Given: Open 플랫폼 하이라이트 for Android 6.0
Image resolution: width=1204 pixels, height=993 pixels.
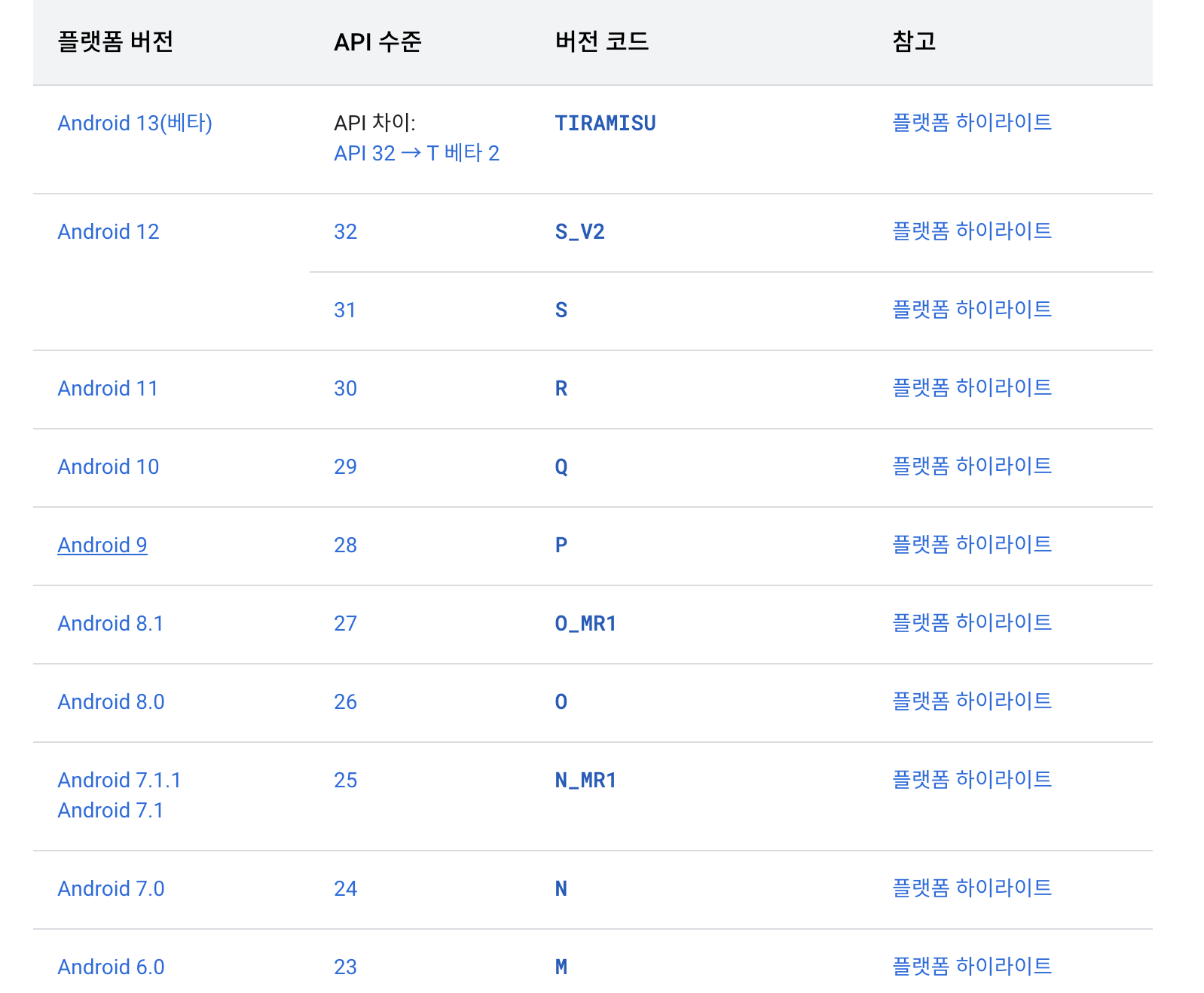Looking at the screenshot, I should [972, 966].
